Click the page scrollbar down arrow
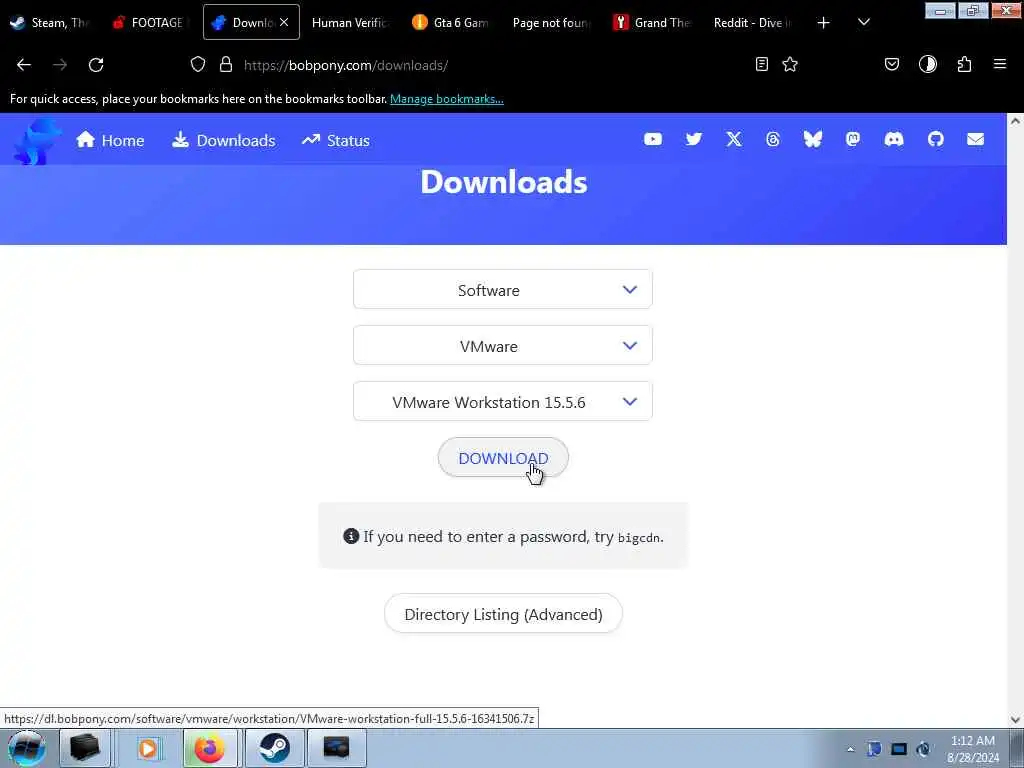Screen dimensions: 1024x768 1015,720
